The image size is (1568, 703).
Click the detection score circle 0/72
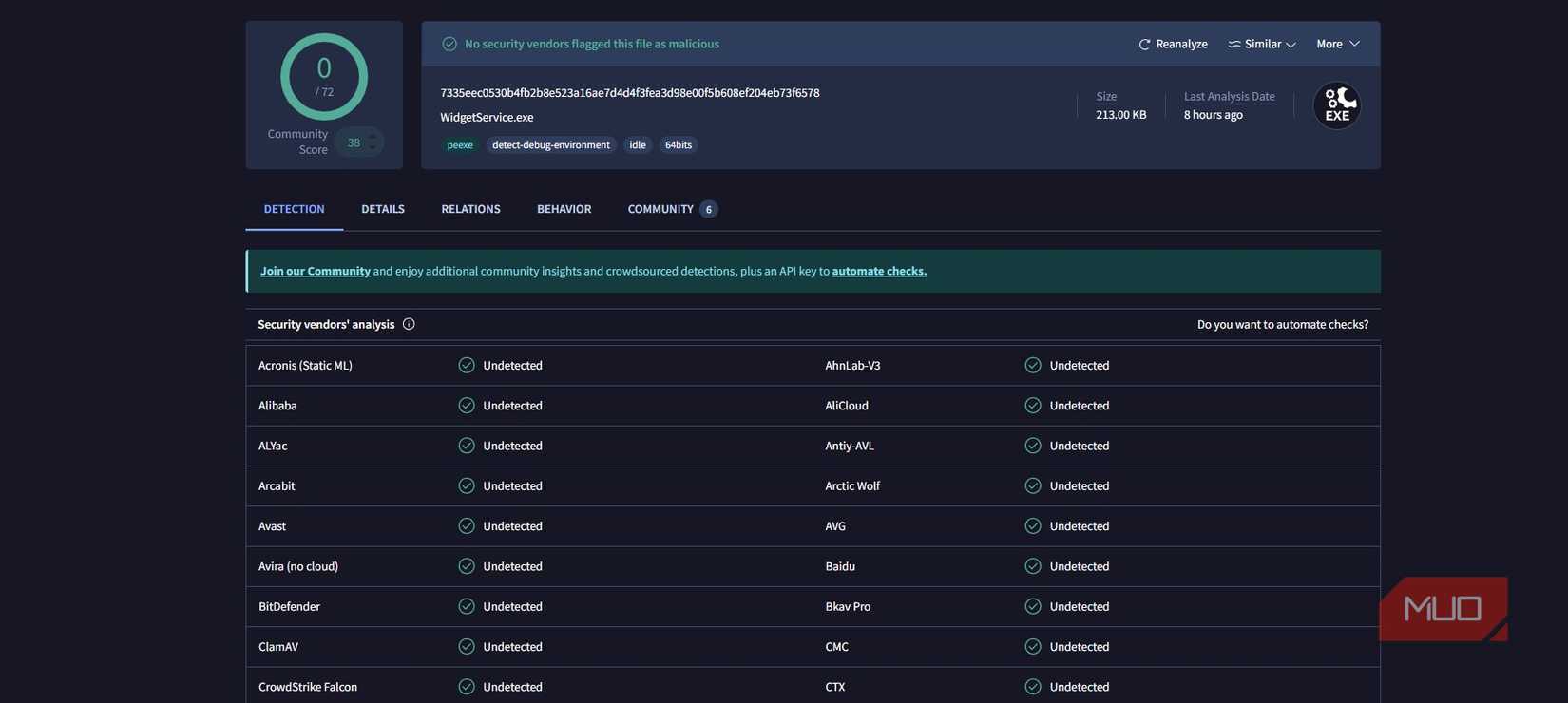(324, 77)
